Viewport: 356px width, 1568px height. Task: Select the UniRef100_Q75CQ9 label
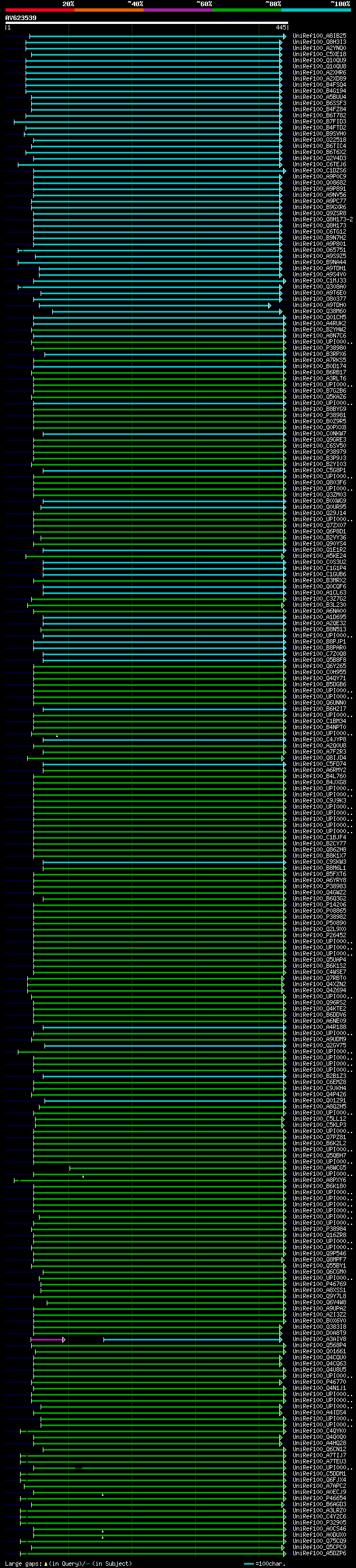319,1541
